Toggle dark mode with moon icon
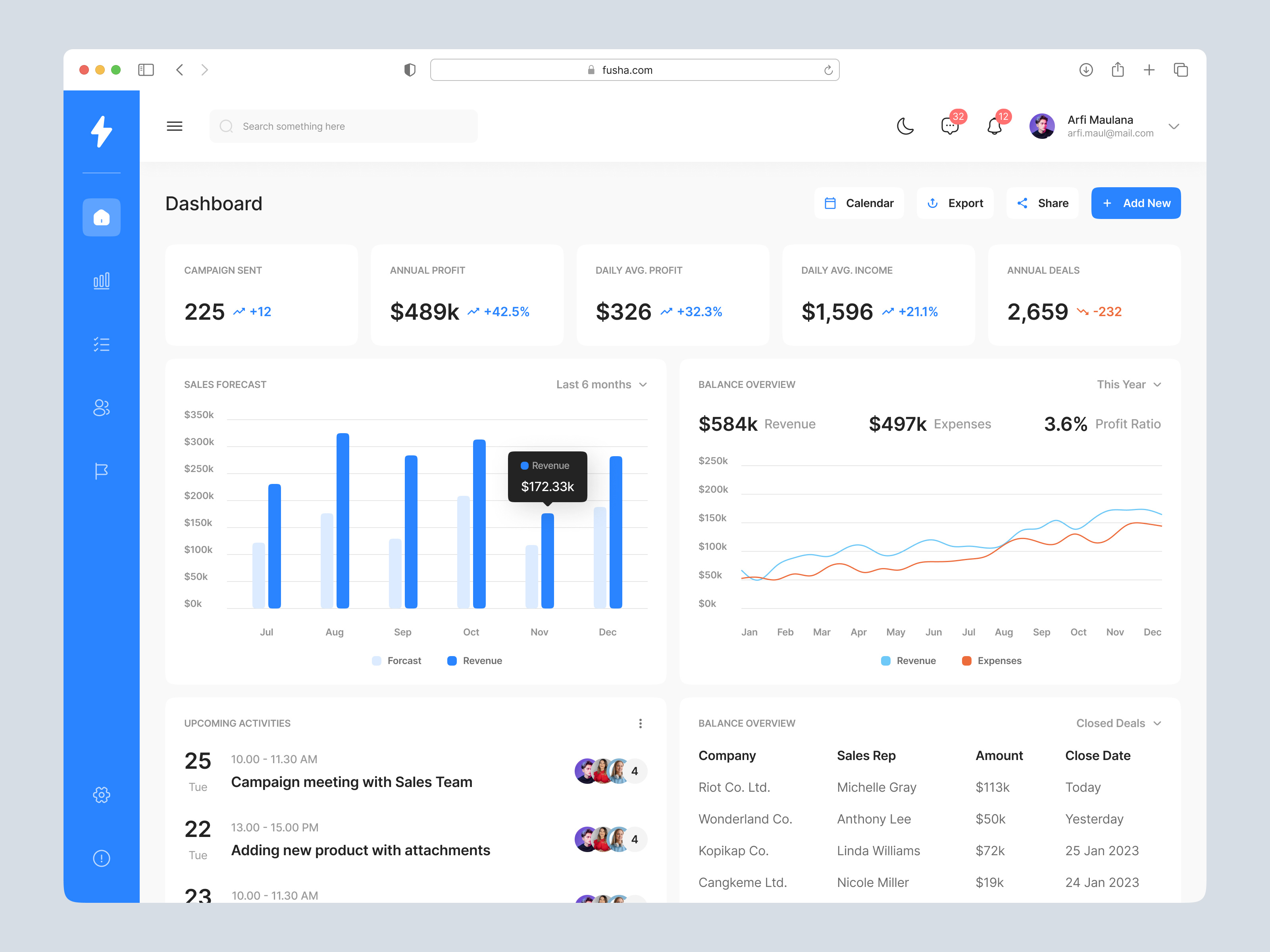Viewport: 1270px width, 952px height. point(905,126)
